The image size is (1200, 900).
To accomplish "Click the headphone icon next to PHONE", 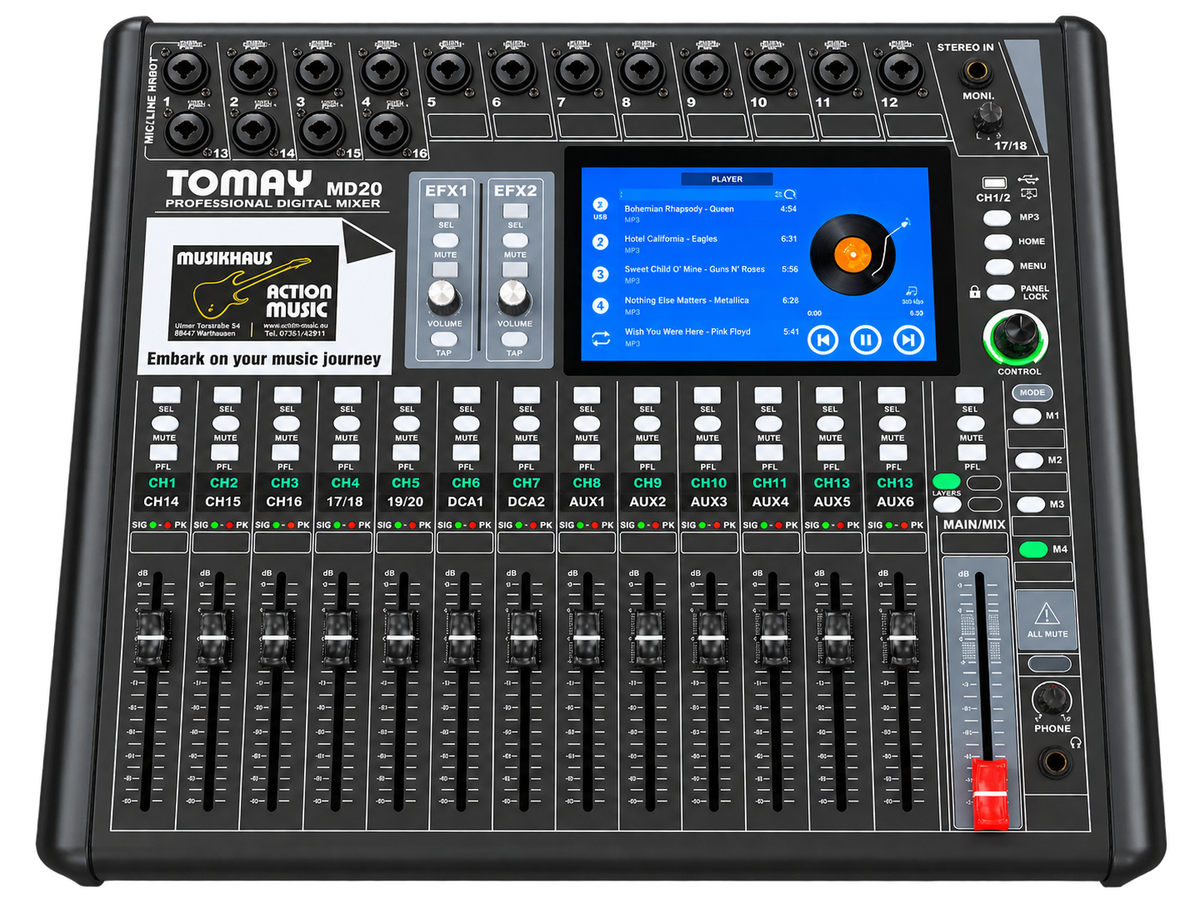I will click(x=1075, y=742).
